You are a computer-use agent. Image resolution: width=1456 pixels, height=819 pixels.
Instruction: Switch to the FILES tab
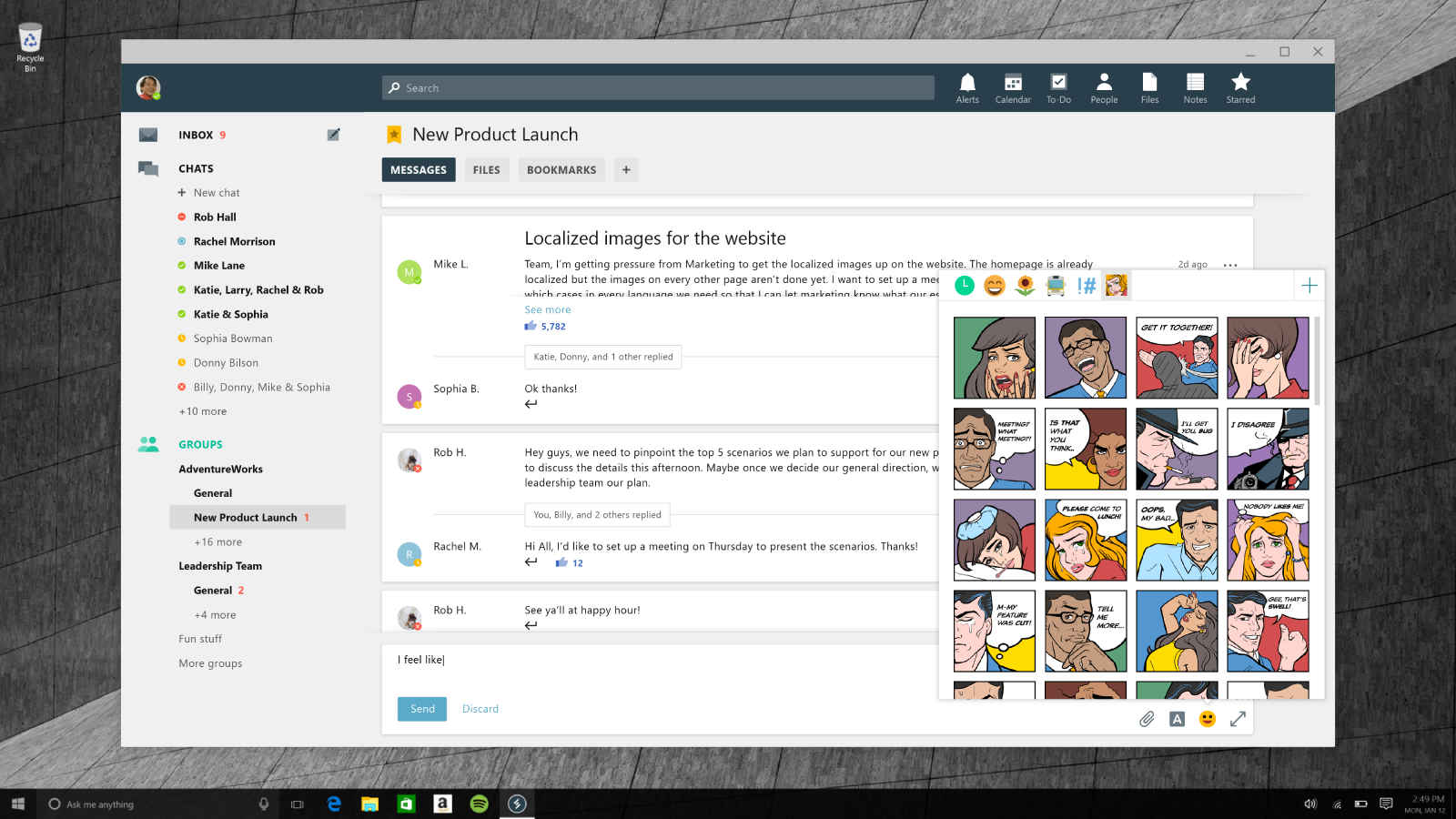486,170
